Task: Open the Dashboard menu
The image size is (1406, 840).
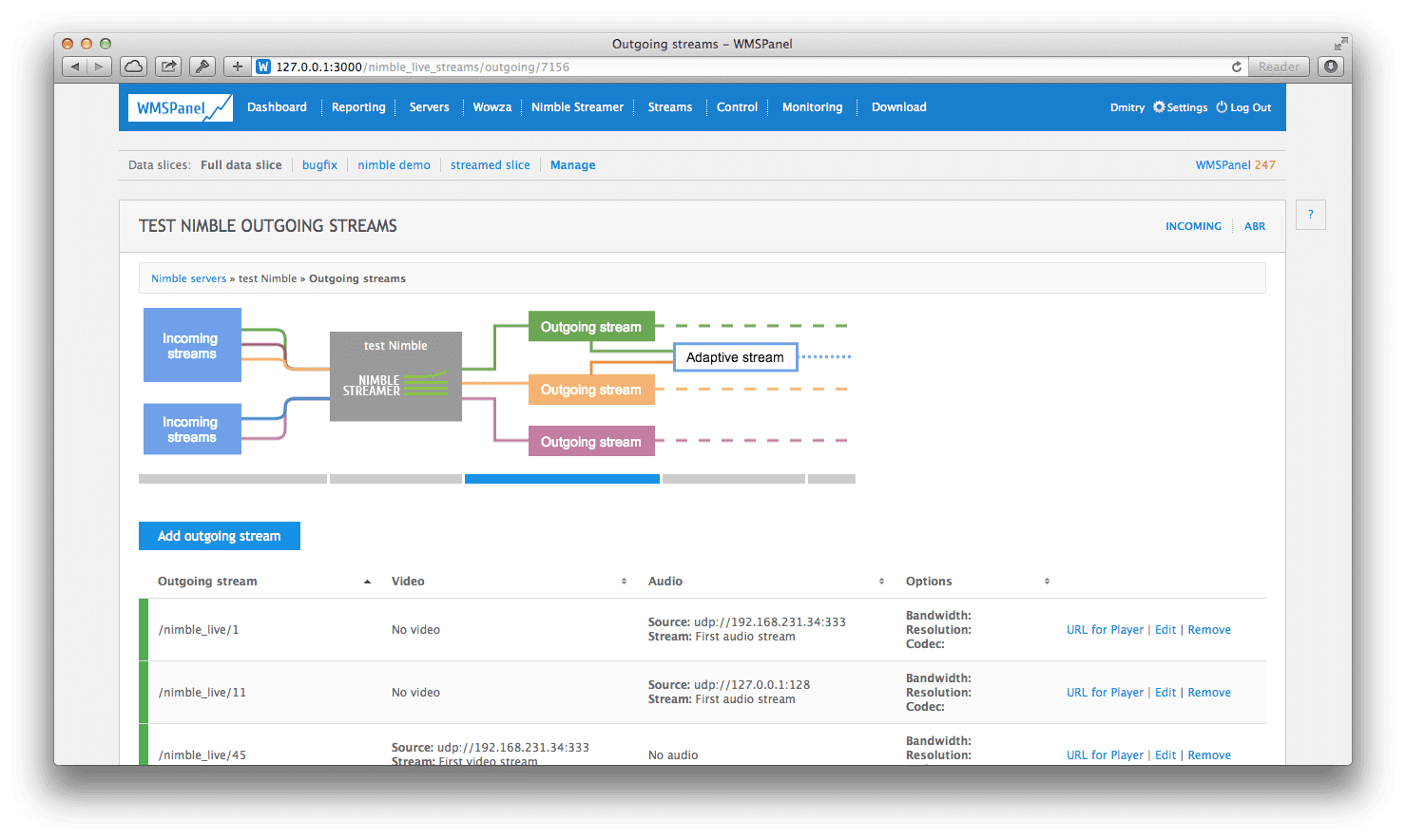Action: coord(277,107)
